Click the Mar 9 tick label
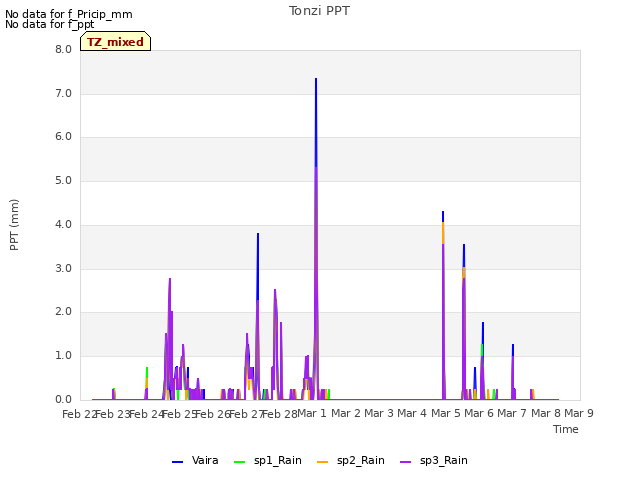640x480 pixels. 579,413
